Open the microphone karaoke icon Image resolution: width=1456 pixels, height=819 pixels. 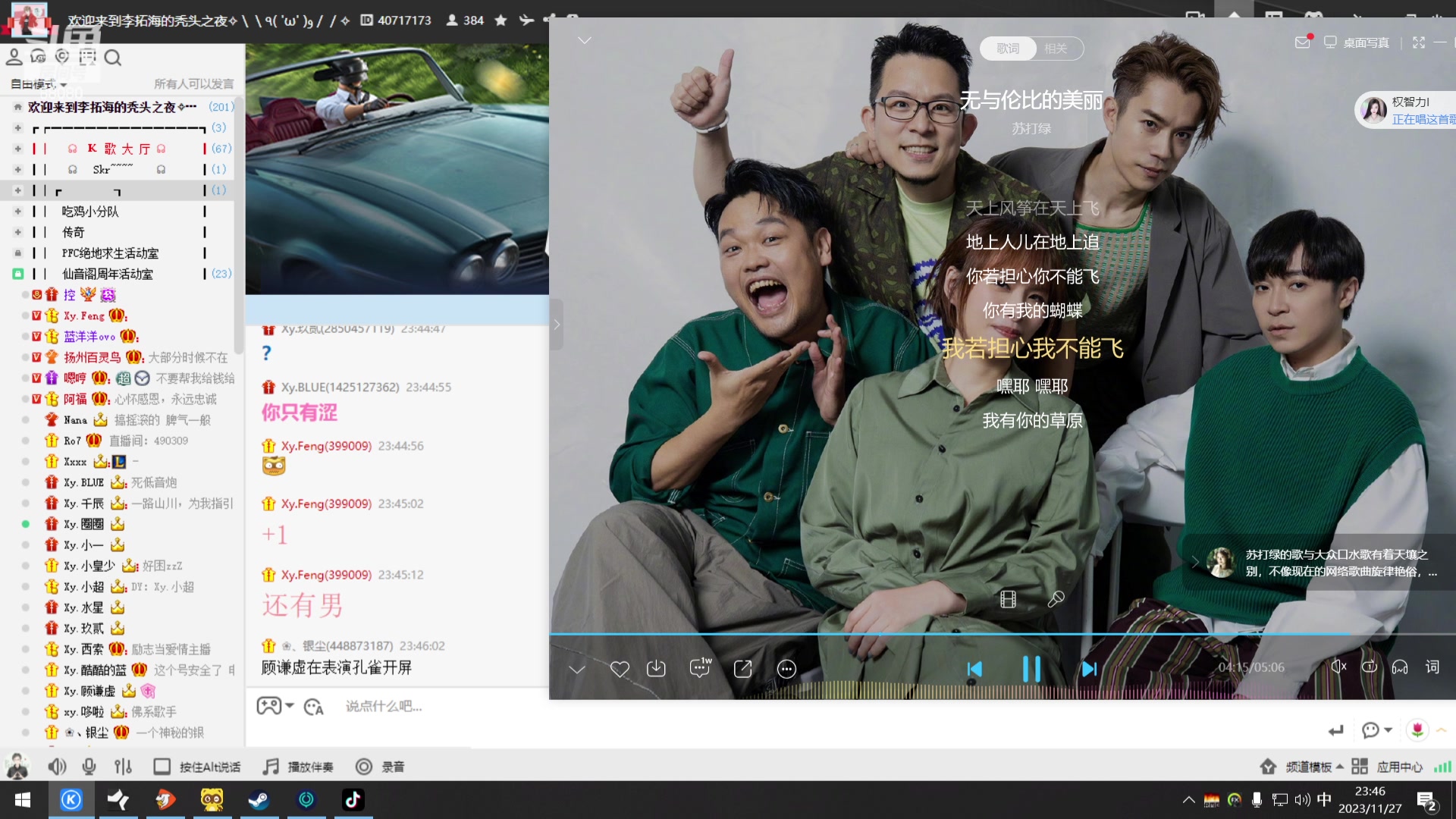1056,600
